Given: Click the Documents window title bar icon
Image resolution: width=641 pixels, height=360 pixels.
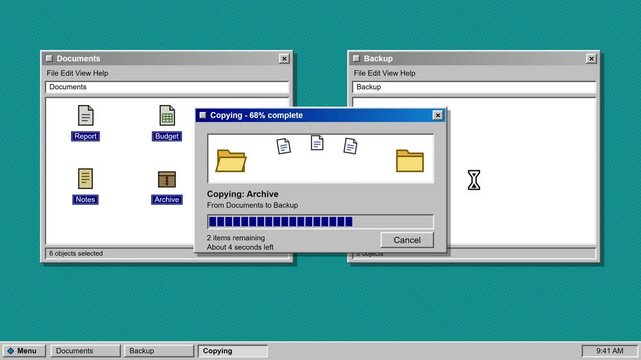Looking at the screenshot, I should pos(49,58).
